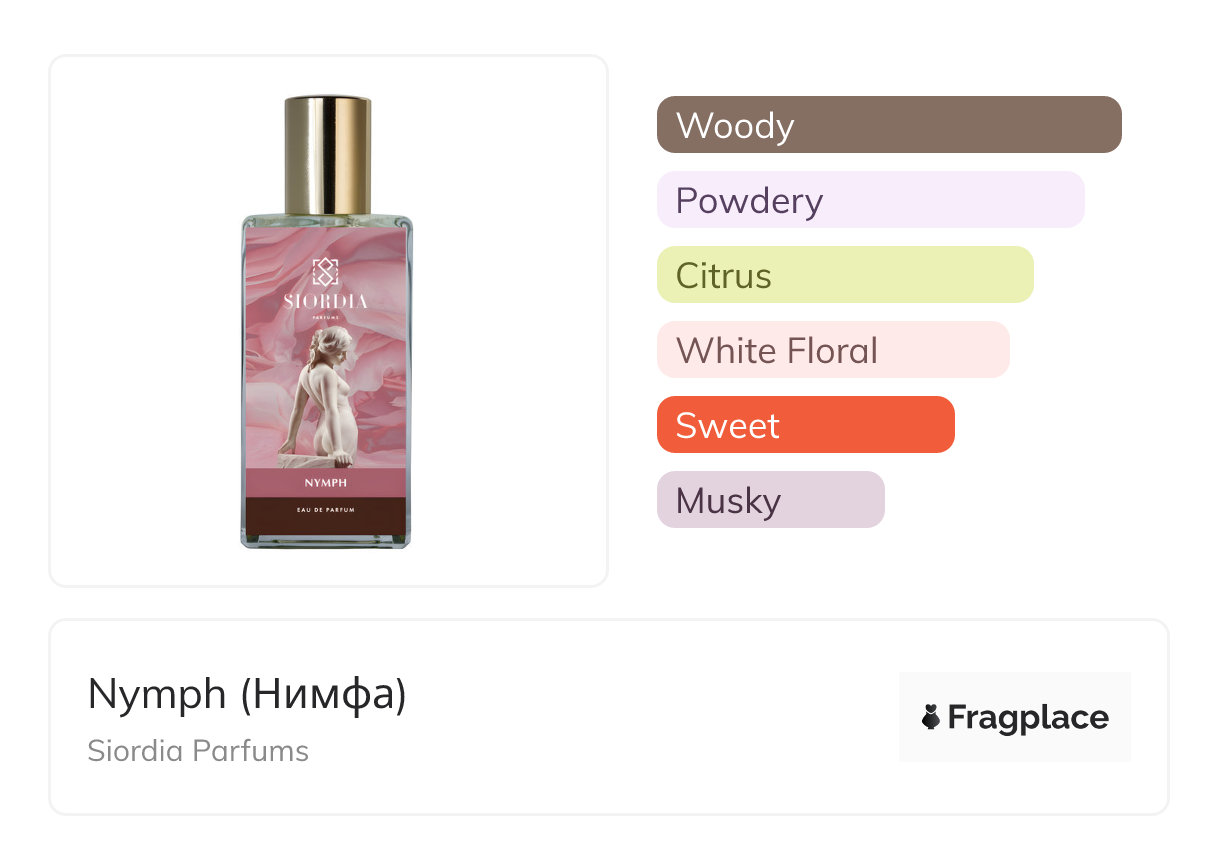Click the Fragplace wordmark text

coord(1028,717)
